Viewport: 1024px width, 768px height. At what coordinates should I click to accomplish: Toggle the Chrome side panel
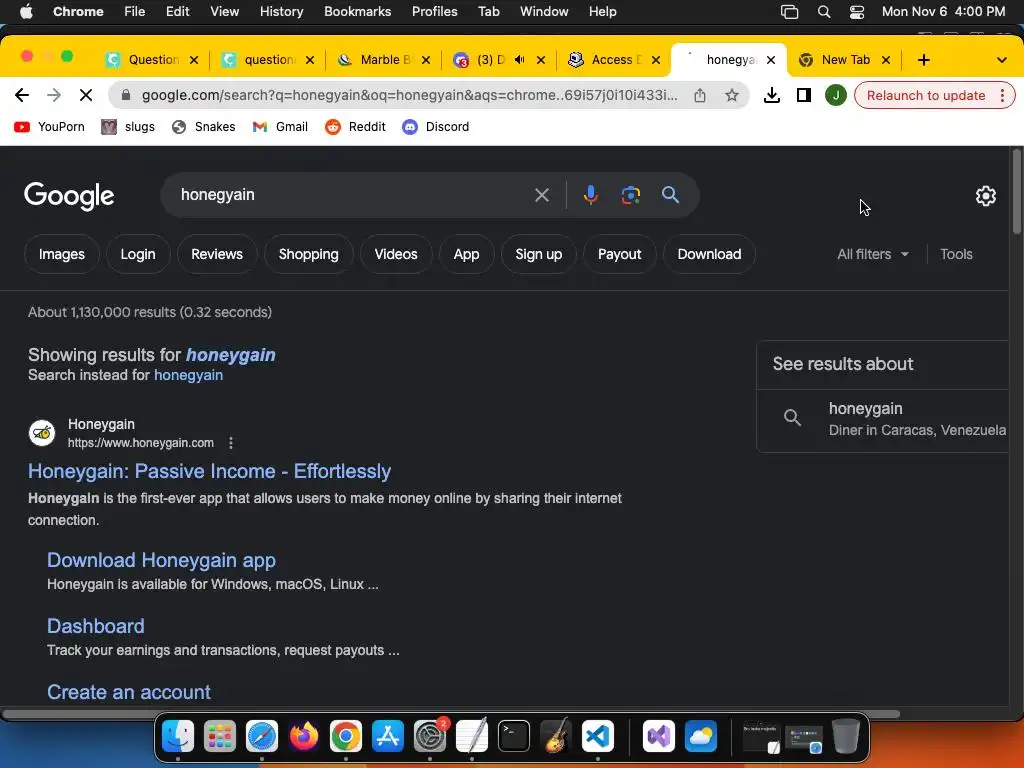[803, 95]
